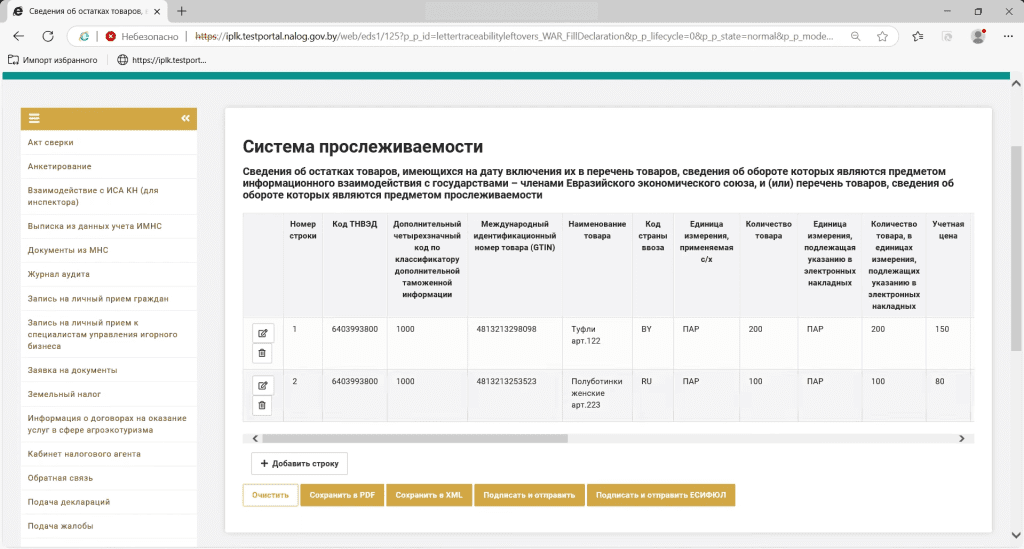
Task: Close the Сведения об остатках tab
Action: 157,11
